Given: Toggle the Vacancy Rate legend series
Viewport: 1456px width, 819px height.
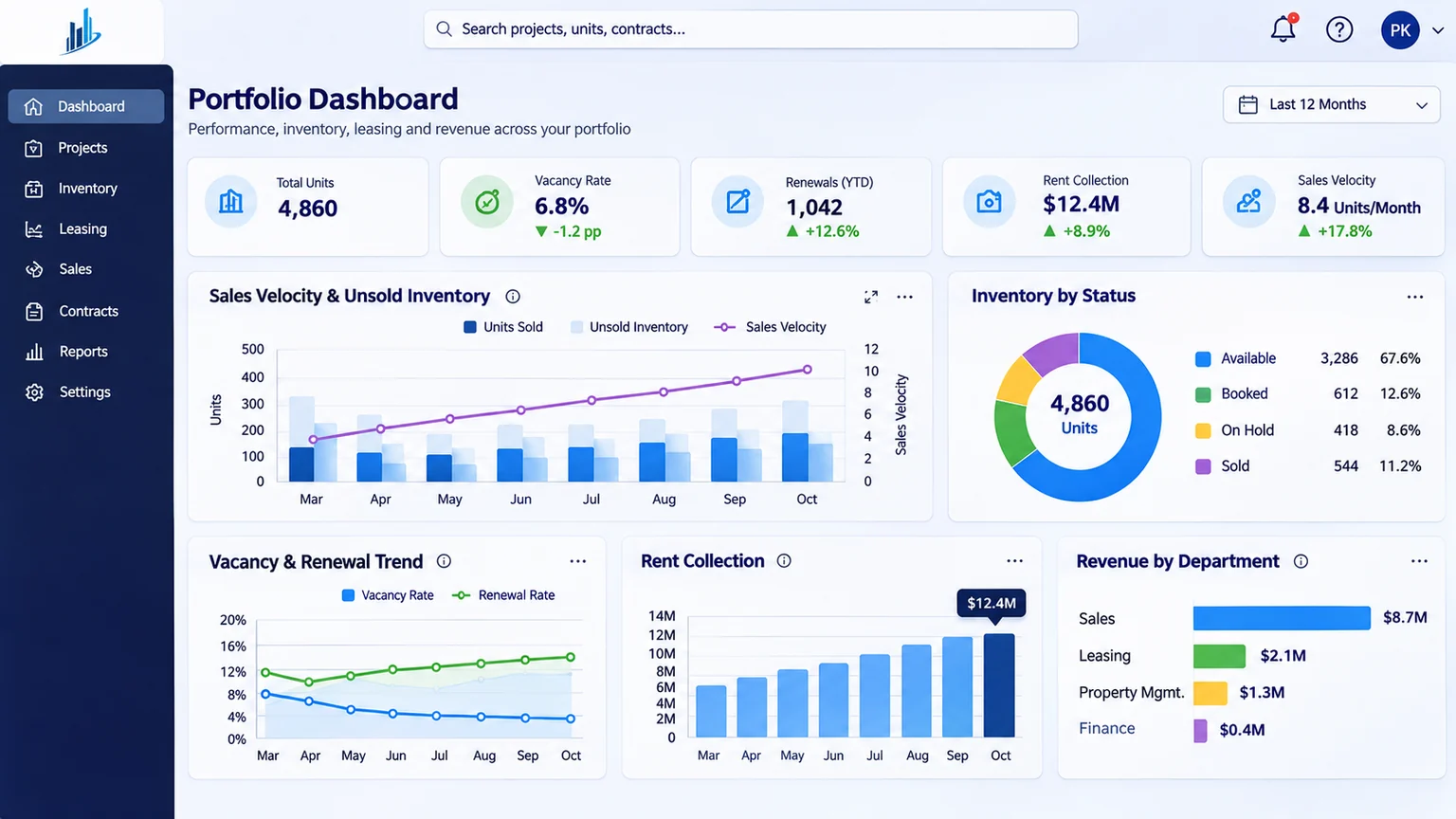Looking at the screenshot, I should click(x=387, y=595).
